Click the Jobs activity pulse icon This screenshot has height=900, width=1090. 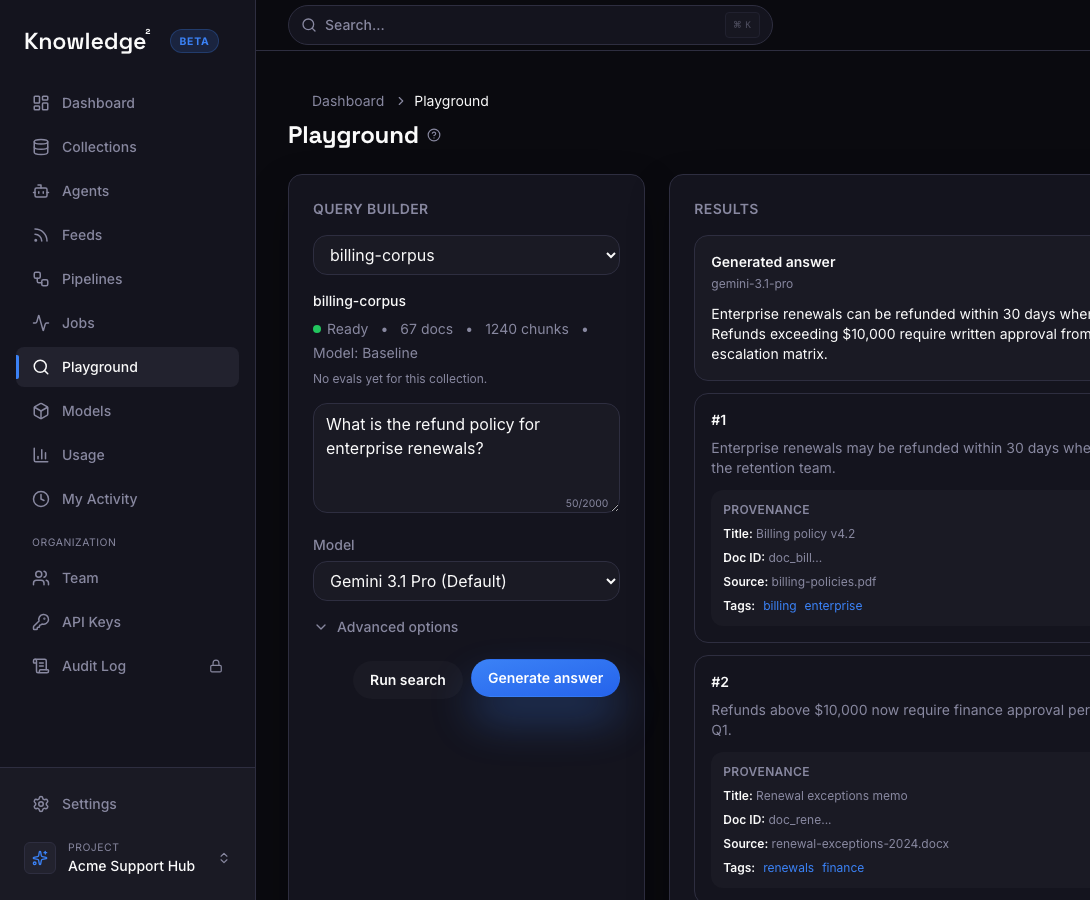41,323
